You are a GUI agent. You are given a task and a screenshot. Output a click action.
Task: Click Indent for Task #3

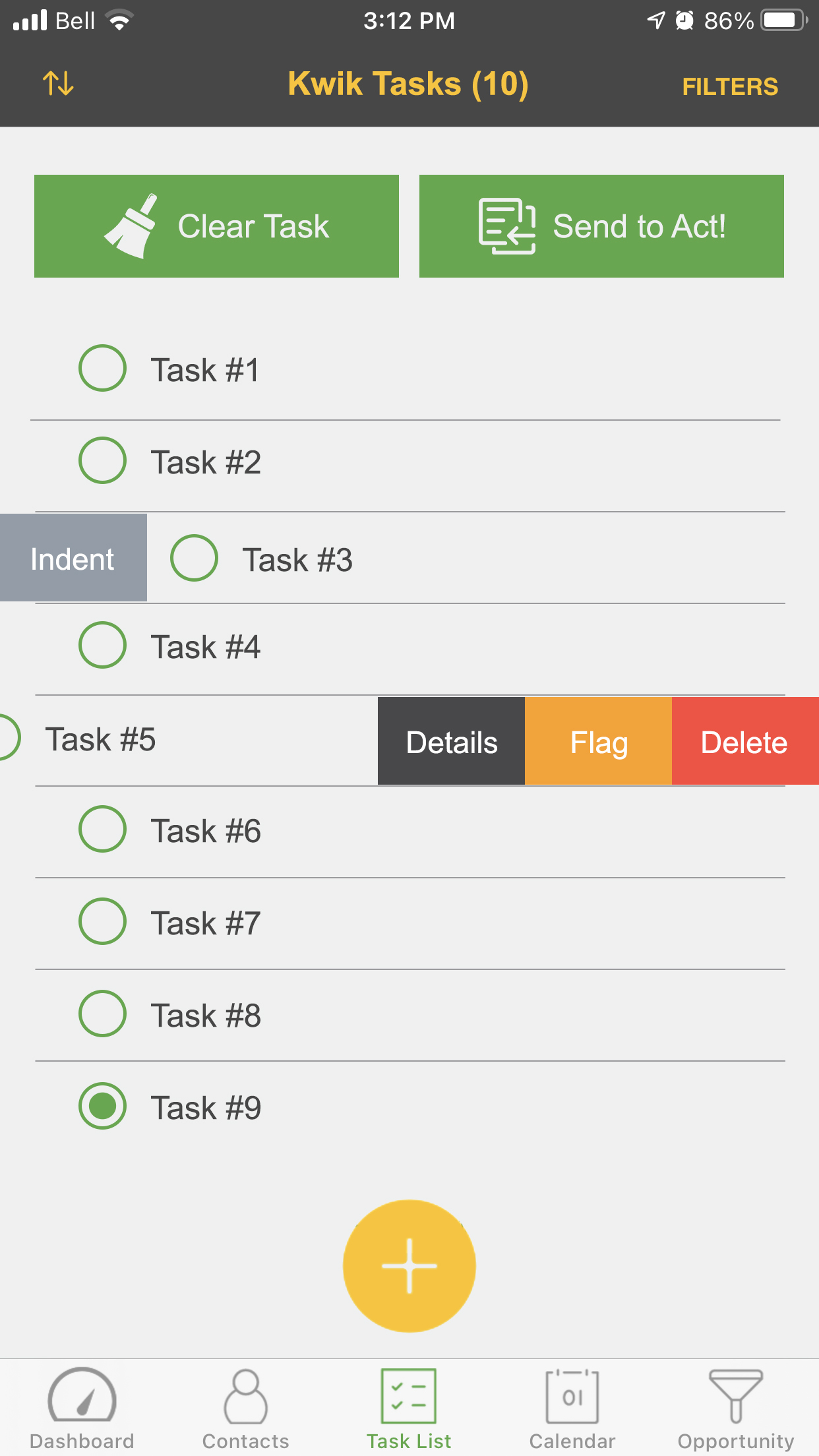73,558
